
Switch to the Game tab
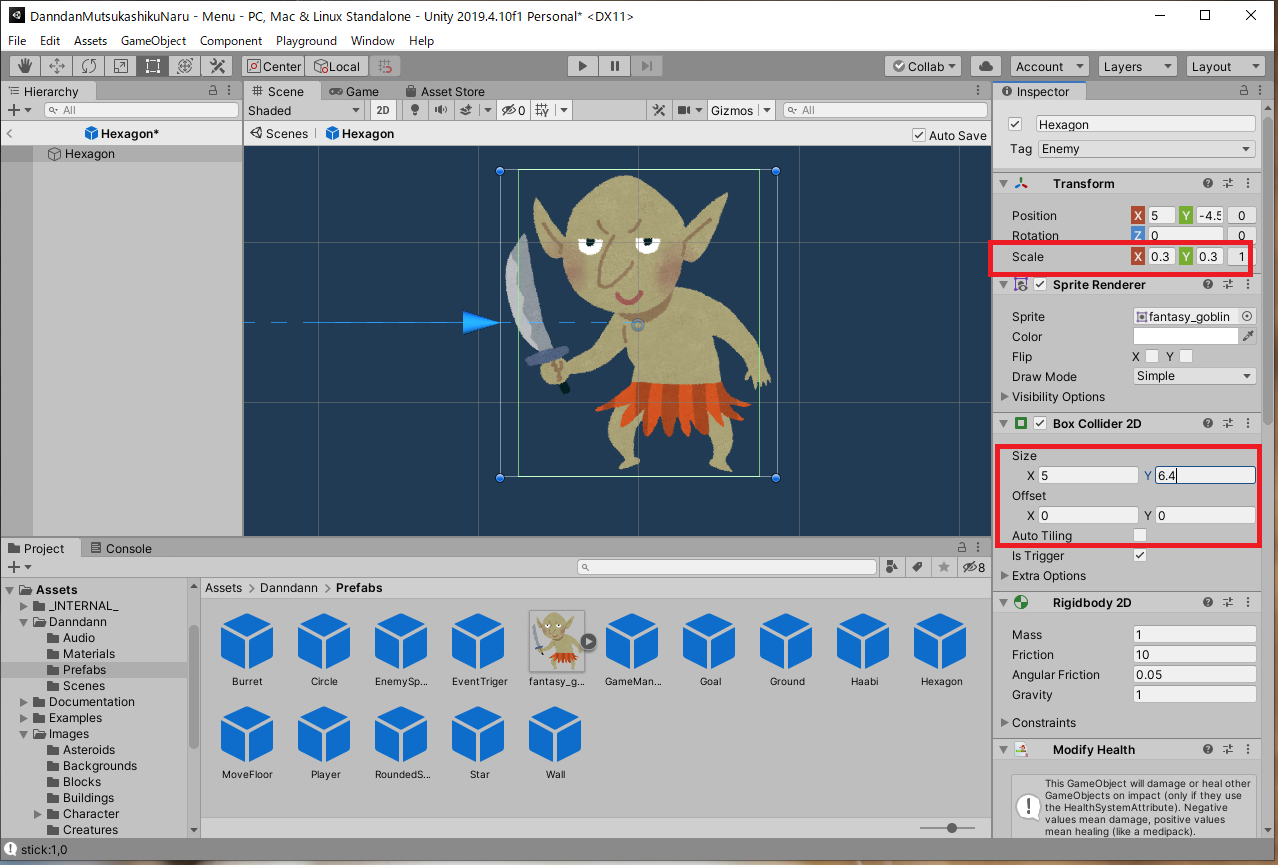[x=354, y=91]
